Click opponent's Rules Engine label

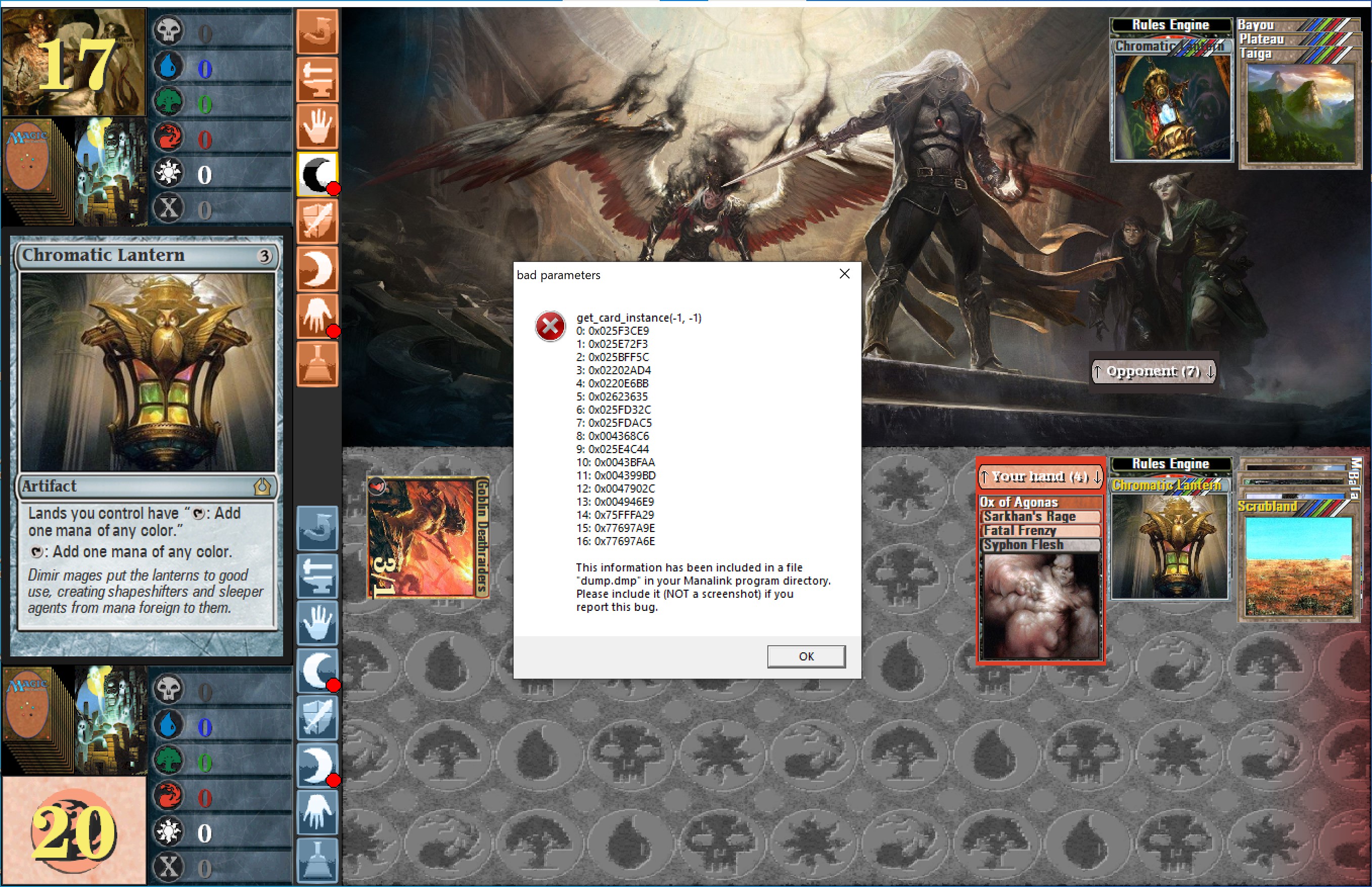coord(1170,25)
